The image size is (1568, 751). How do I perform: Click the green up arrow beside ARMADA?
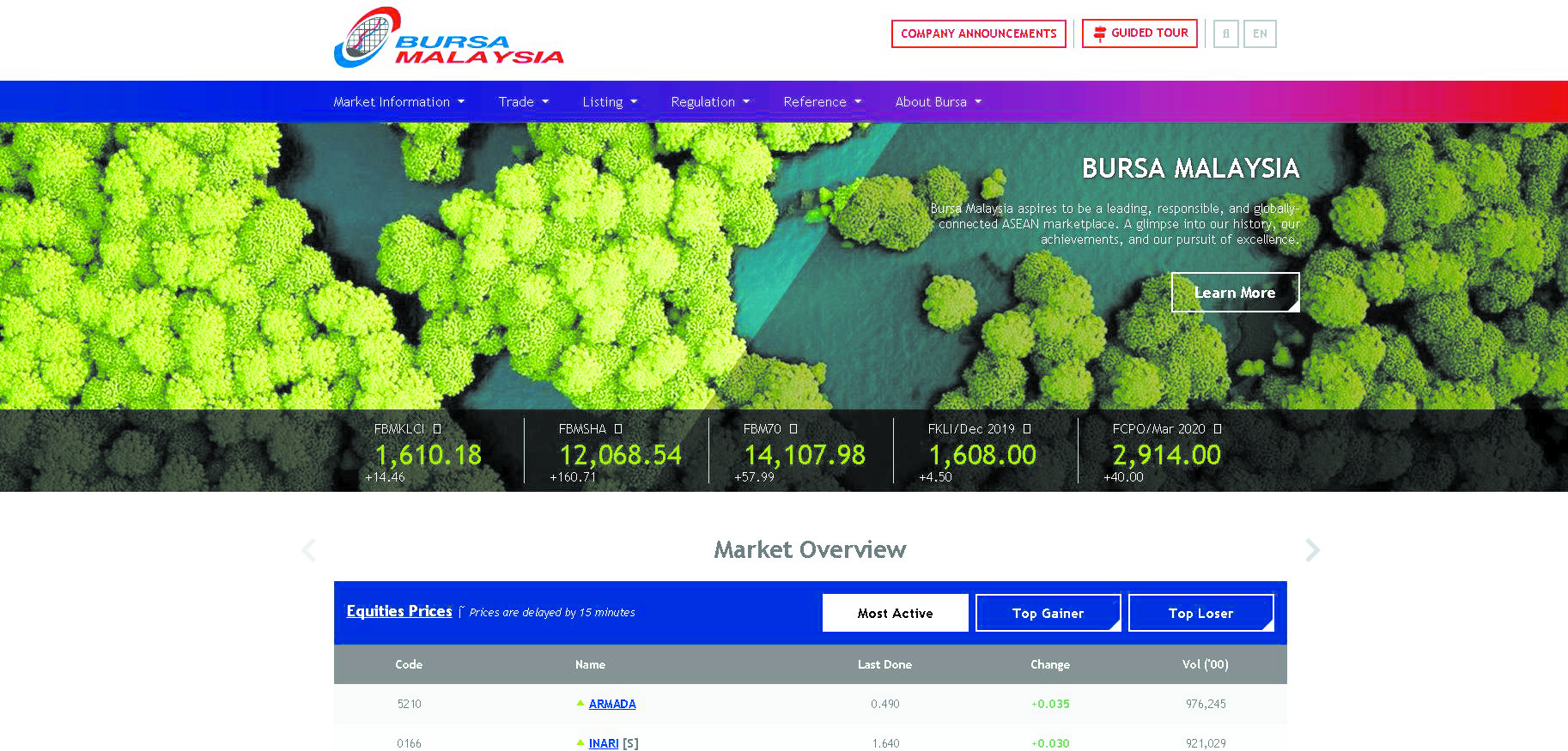coord(580,703)
